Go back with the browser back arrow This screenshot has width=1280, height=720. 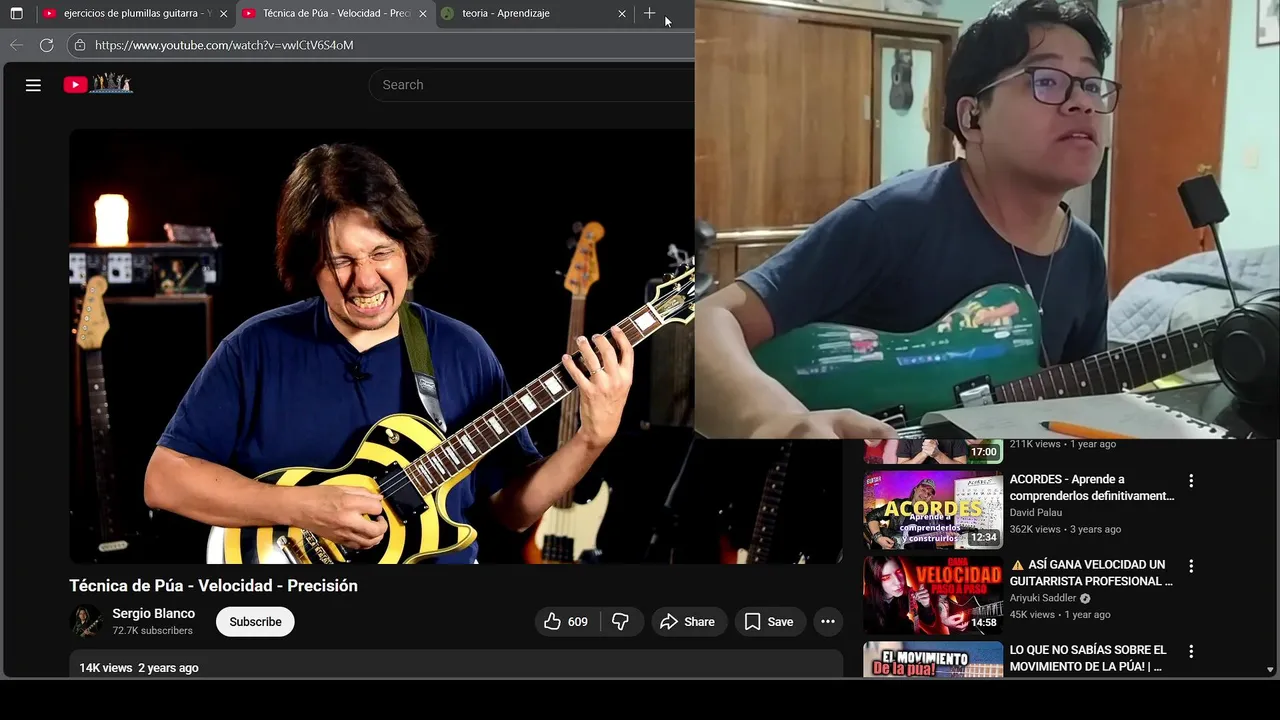click(16, 45)
